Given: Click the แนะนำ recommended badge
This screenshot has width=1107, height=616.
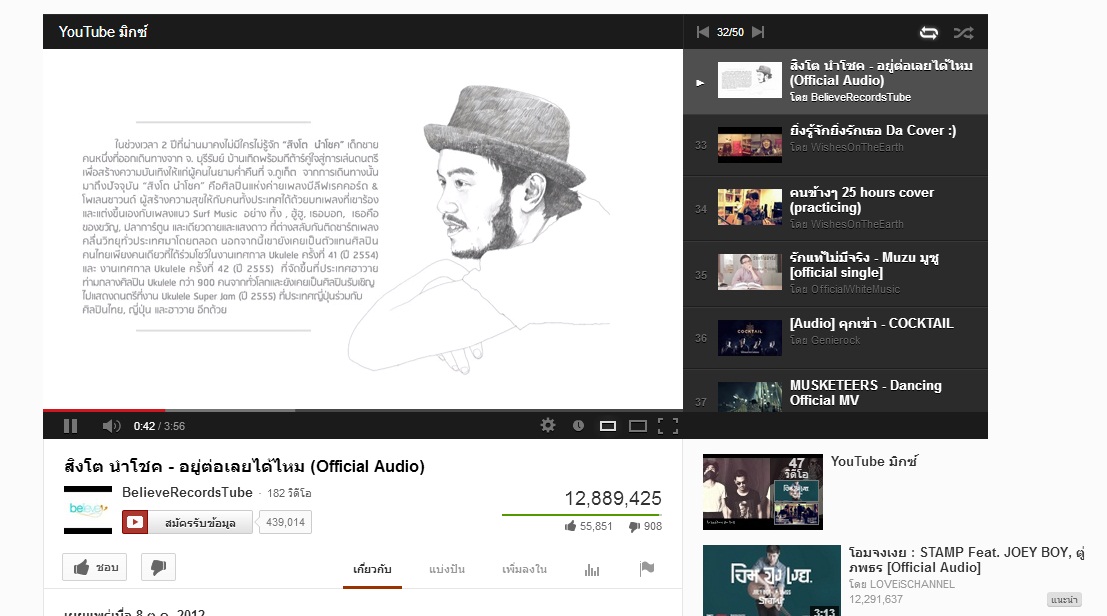Looking at the screenshot, I should click(x=1064, y=600).
